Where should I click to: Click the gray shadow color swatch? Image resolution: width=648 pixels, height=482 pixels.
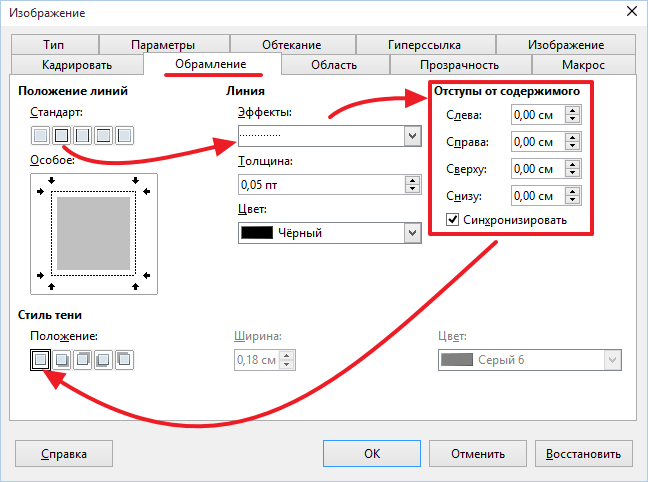pos(457,360)
